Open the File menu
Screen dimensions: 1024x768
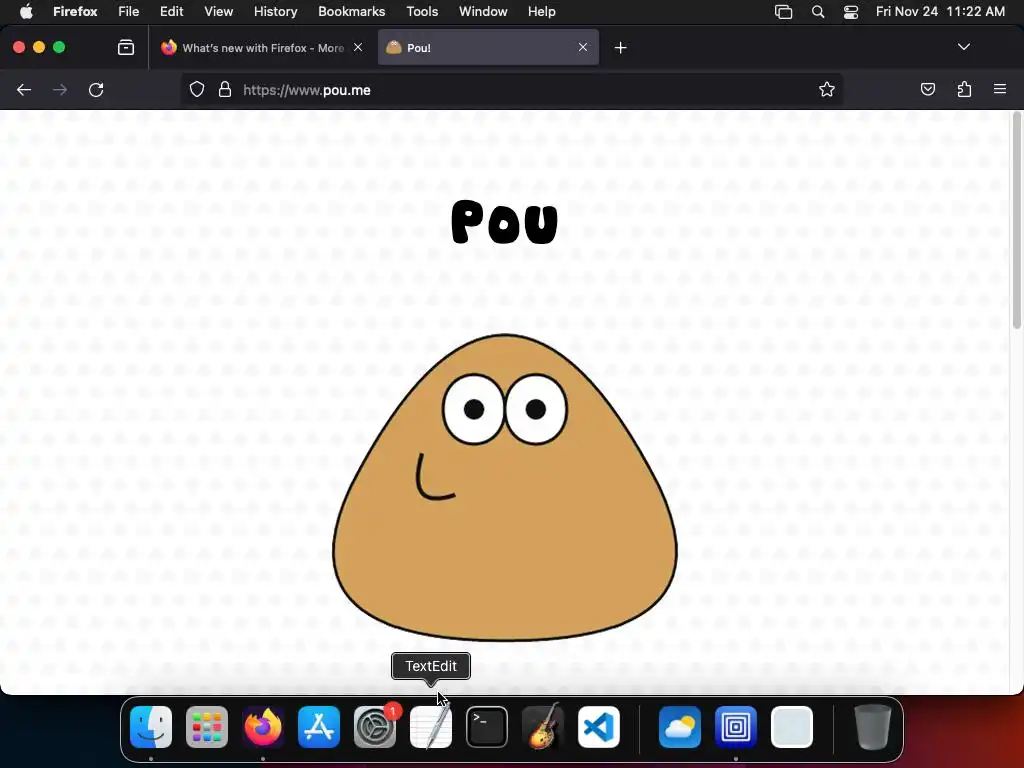tap(129, 11)
